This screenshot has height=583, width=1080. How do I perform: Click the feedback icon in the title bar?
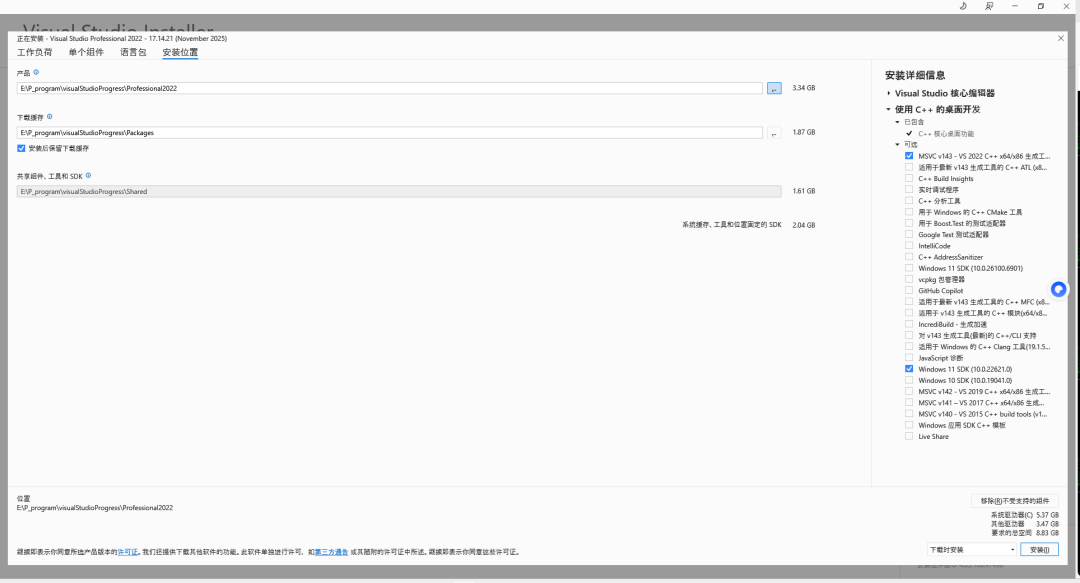click(989, 6)
